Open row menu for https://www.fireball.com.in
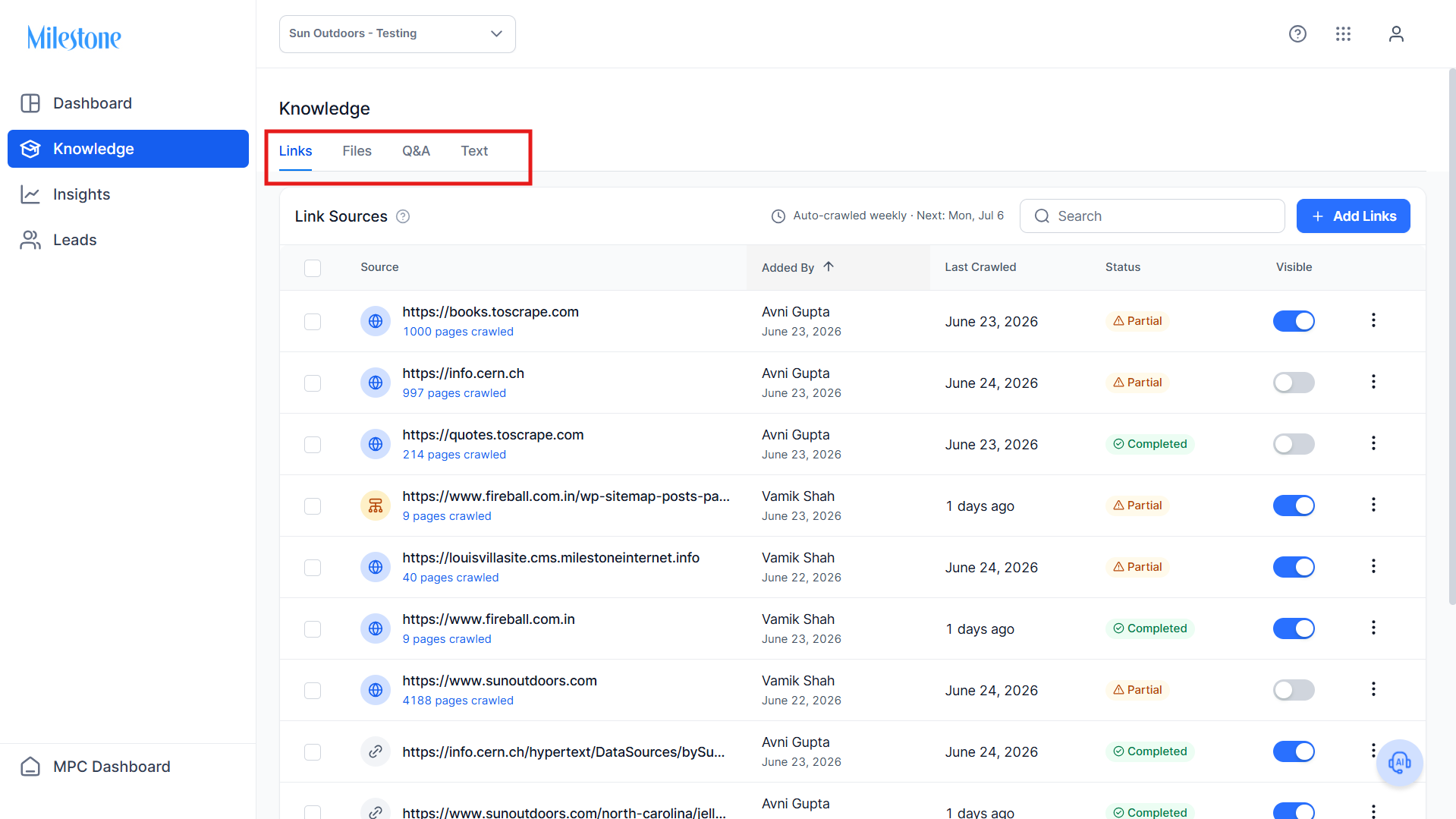The height and width of the screenshot is (819, 1456). [1373, 628]
